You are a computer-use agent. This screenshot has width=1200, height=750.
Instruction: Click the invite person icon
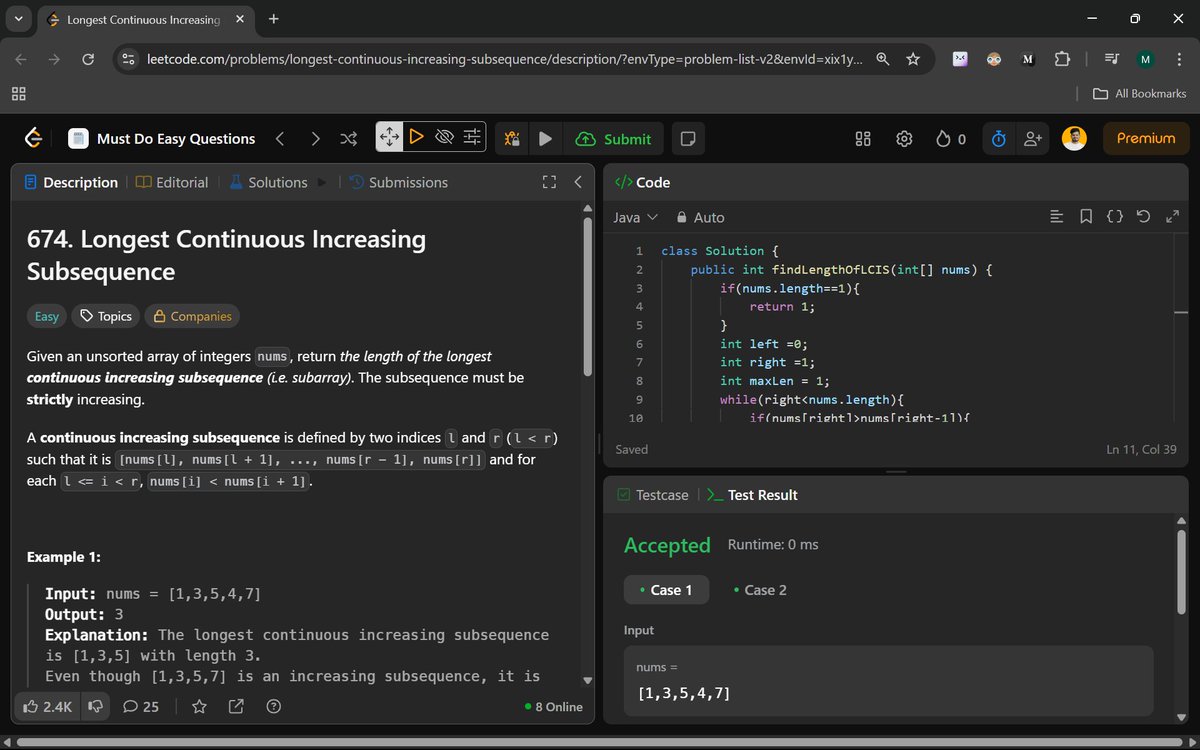(1033, 139)
